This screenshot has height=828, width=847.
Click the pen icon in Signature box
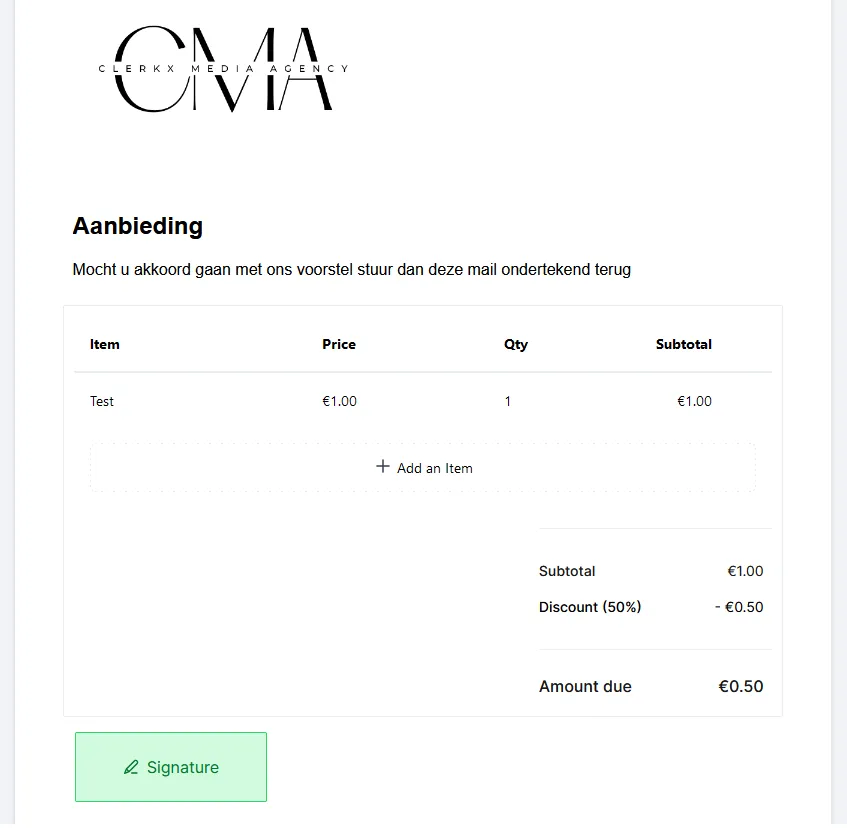click(131, 767)
